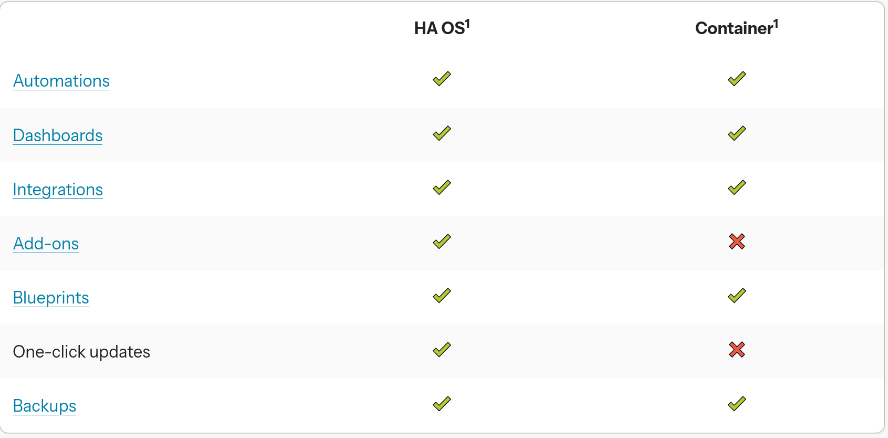Click the One-click updates row label
This screenshot has width=888, height=438.
(x=81, y=352)
